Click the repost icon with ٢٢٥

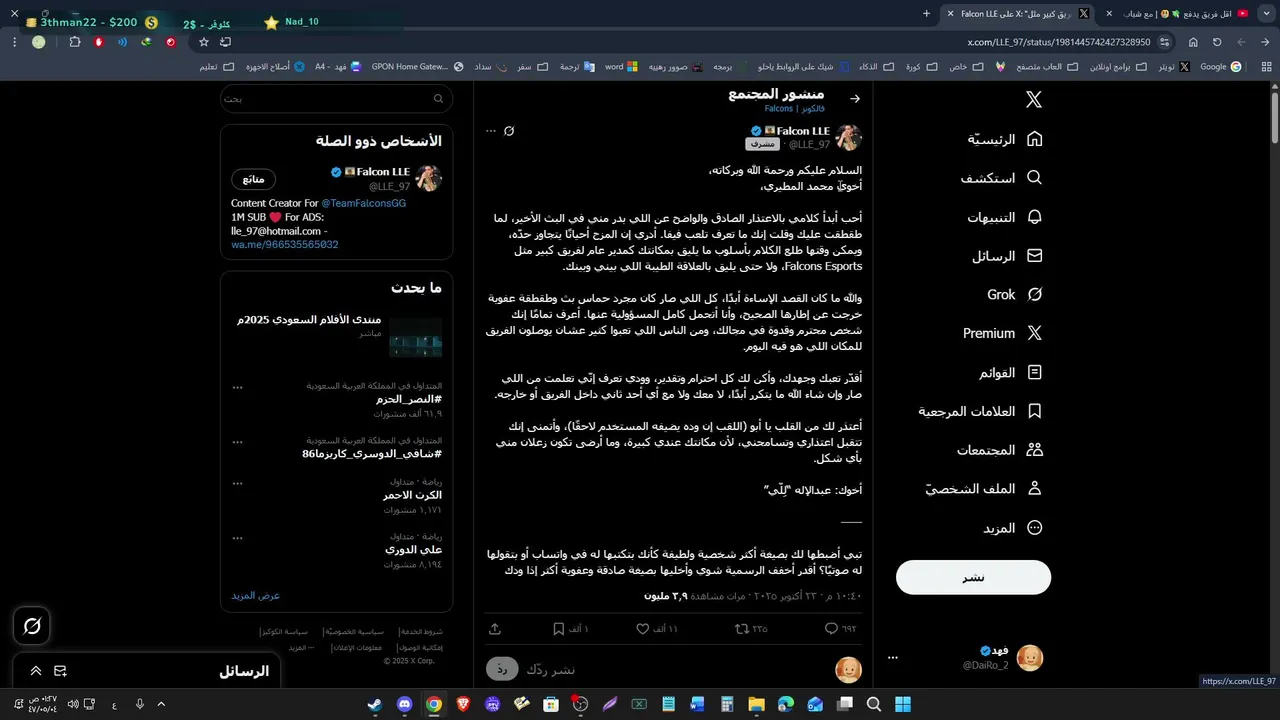(x=742, y=629)
